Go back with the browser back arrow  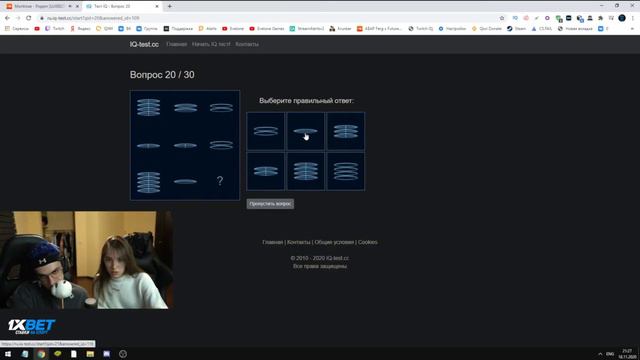tap(7, 18)
